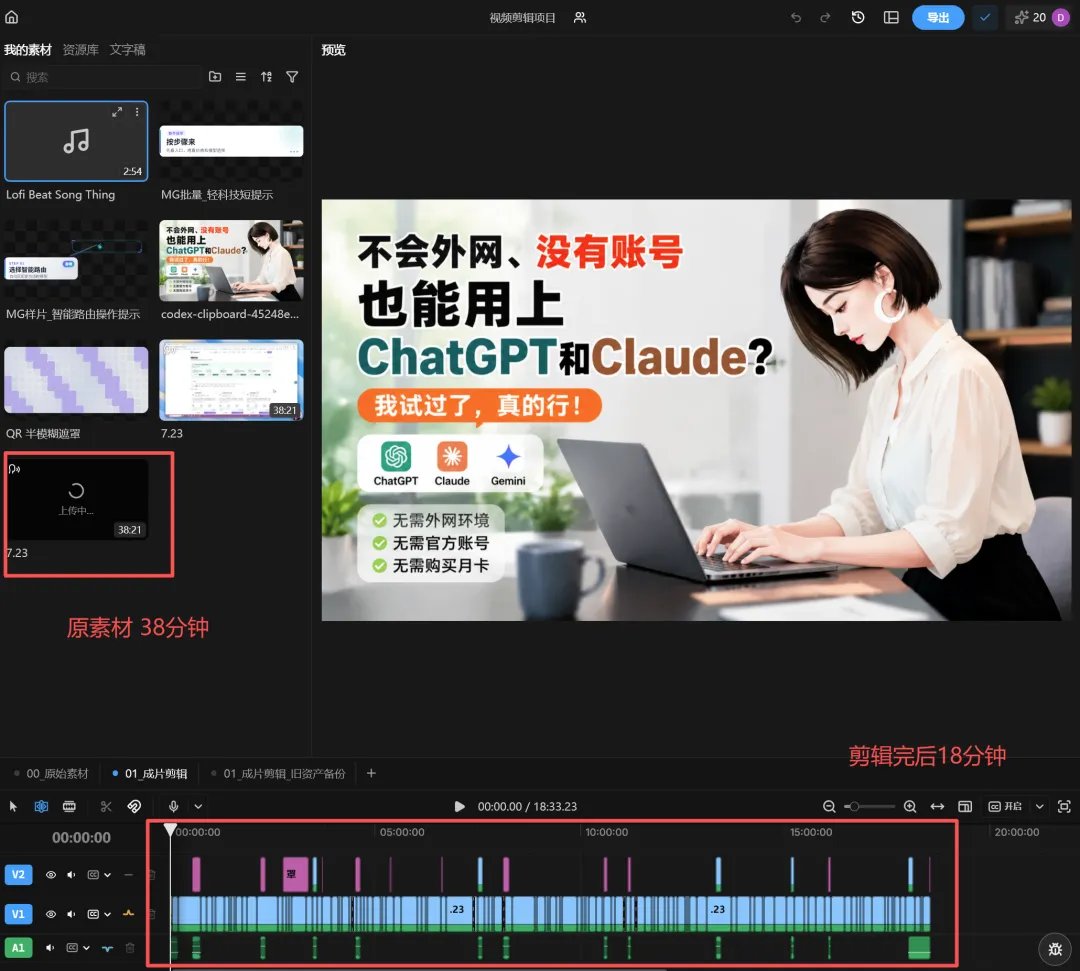
Task: Switch media panel to list view
Action: tap(240, 77)
